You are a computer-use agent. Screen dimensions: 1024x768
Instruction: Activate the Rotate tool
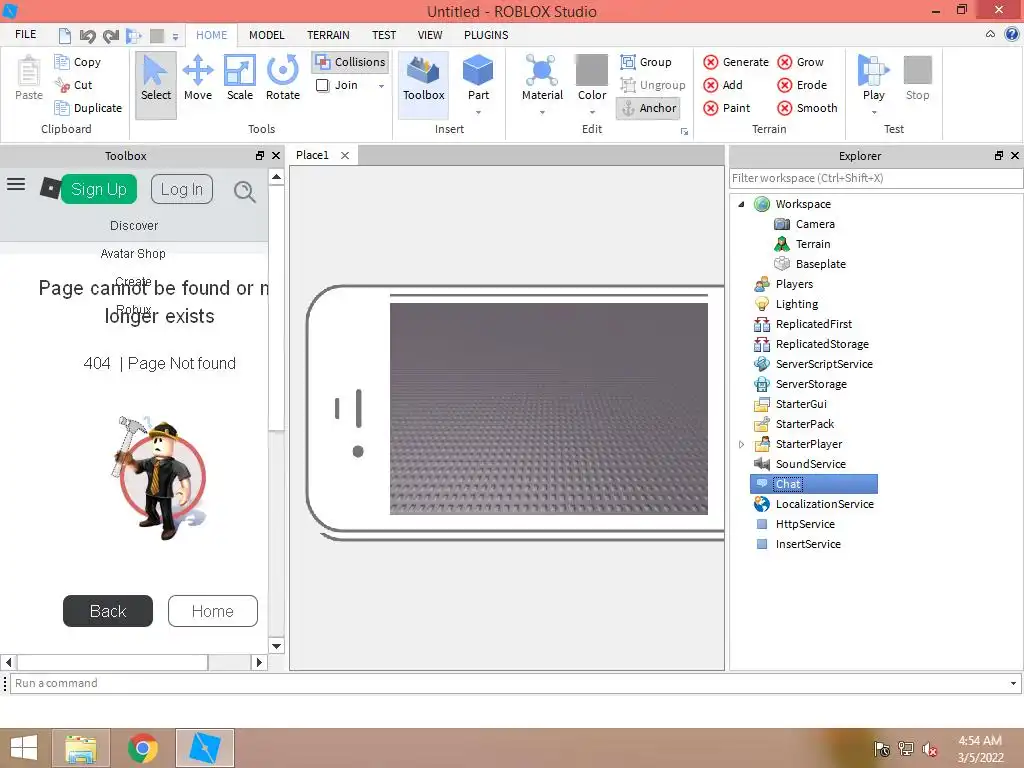pyautogui.click(x=283, y=78)
